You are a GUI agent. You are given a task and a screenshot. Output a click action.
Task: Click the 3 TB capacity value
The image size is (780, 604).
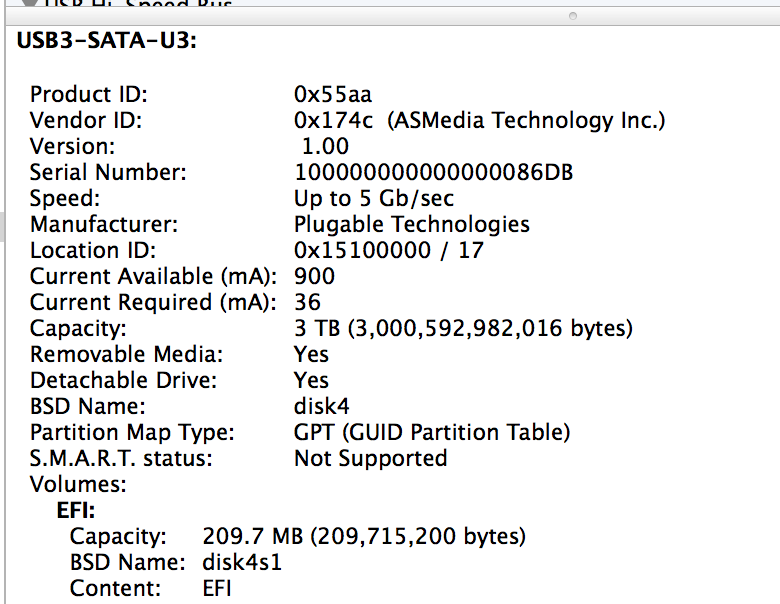tap(463, 329)
